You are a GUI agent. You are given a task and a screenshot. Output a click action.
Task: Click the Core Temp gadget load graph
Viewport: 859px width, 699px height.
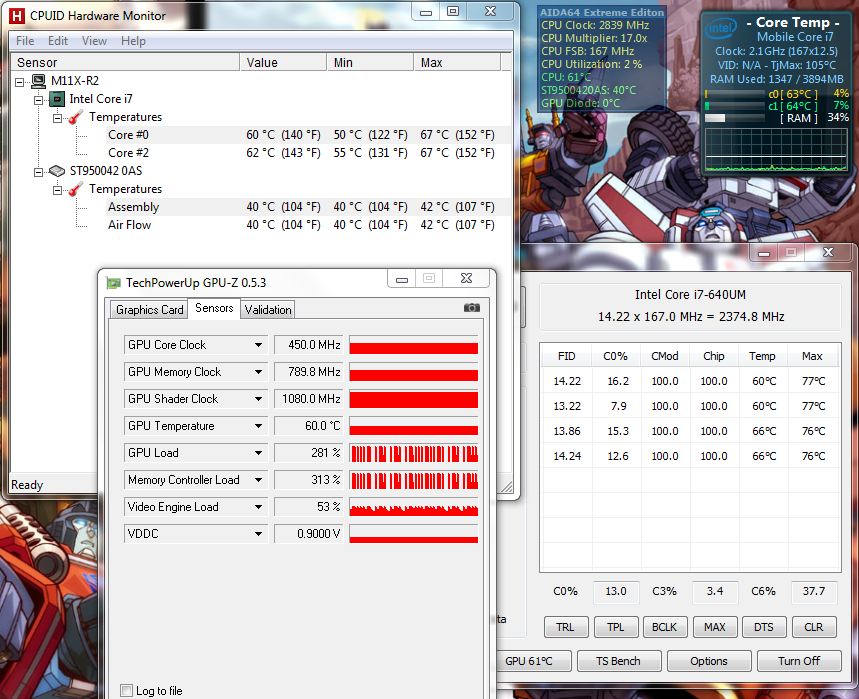pos(777,150)
